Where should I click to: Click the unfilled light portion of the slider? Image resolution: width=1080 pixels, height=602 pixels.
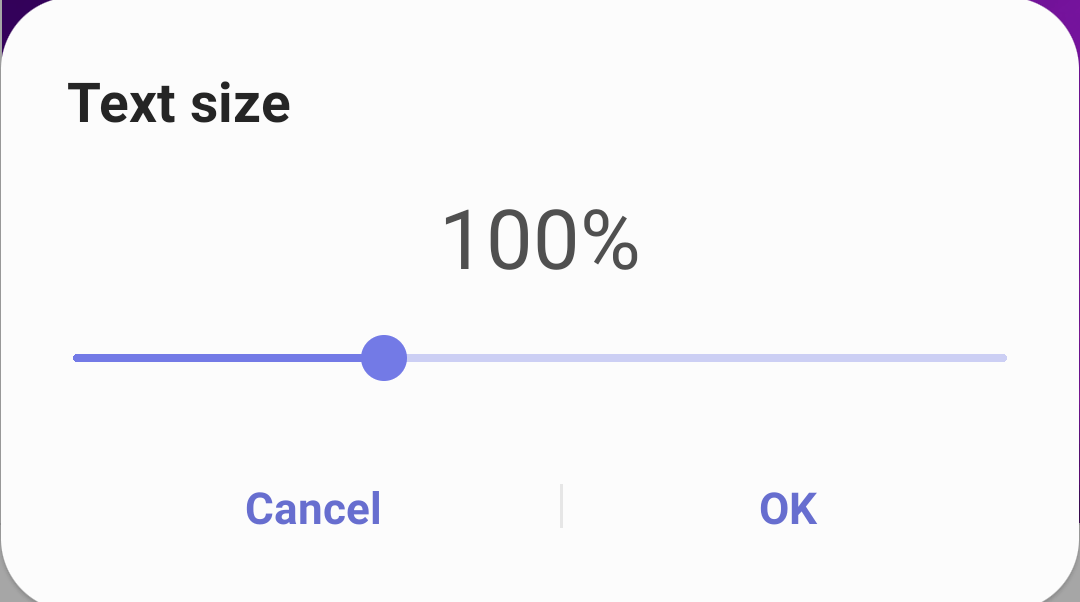tap(700, 358)
